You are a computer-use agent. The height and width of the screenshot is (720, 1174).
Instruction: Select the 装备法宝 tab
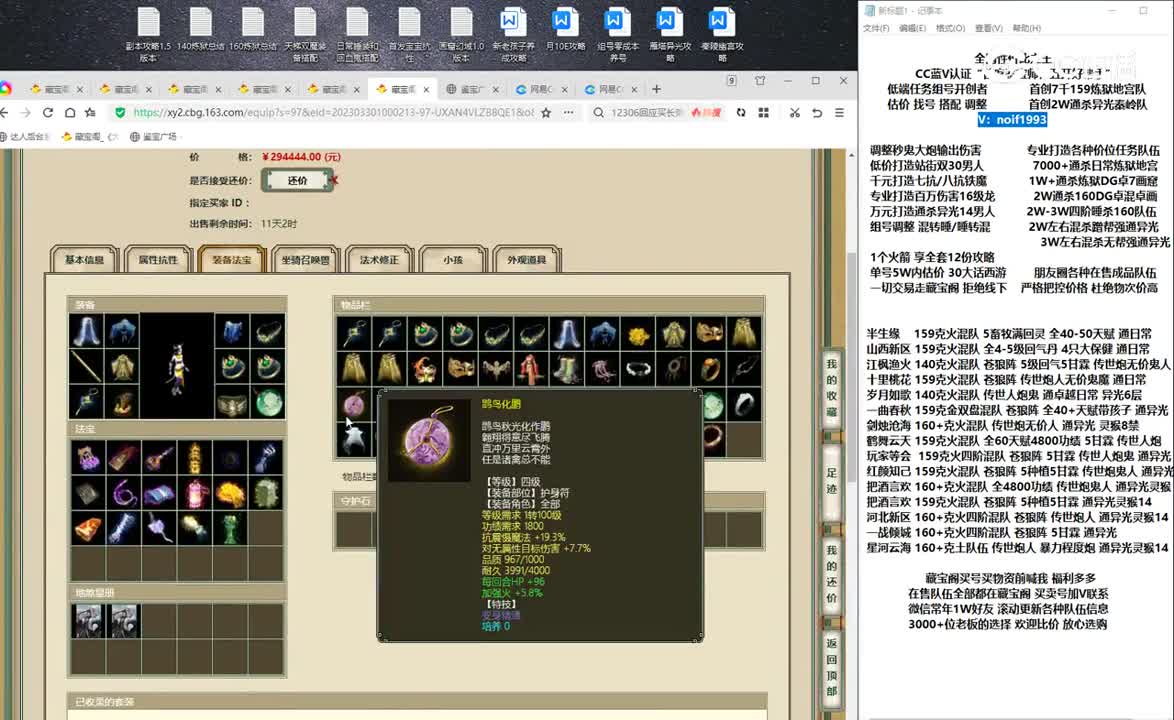(x=232, y=260)
